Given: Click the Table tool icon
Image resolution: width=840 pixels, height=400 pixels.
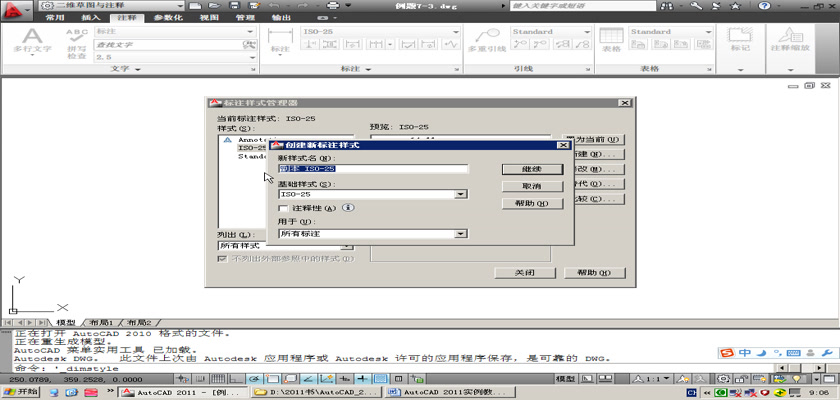Looking at the screenshot, I should (611, 36).
